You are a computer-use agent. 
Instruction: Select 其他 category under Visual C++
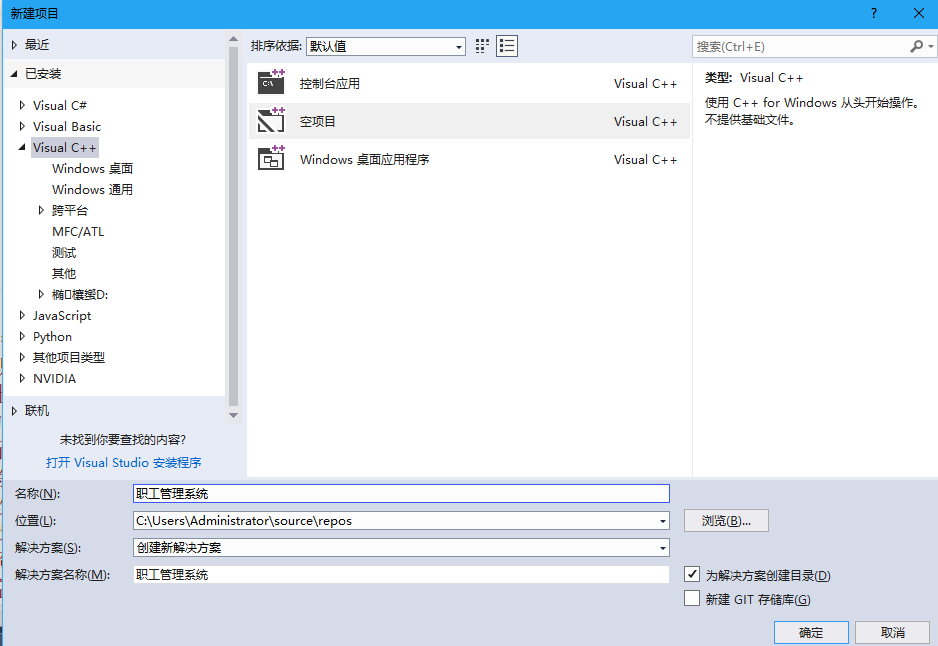[64, 273]
